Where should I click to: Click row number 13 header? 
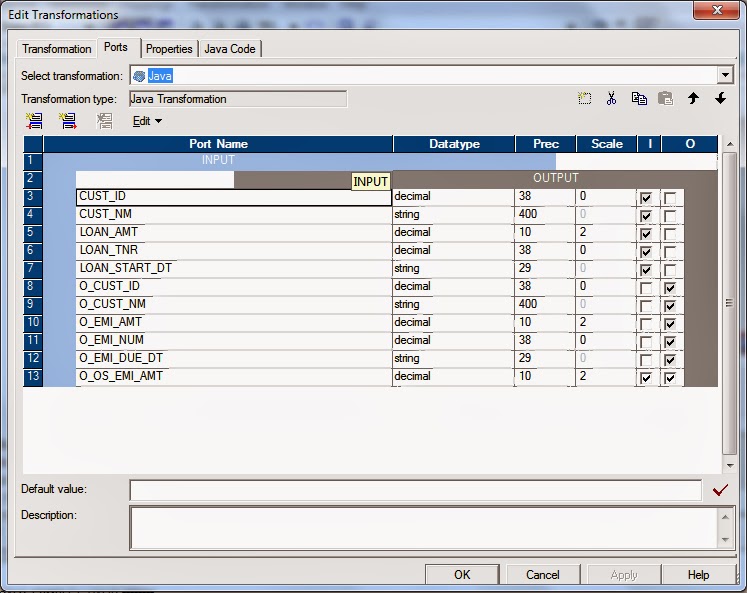33,376
